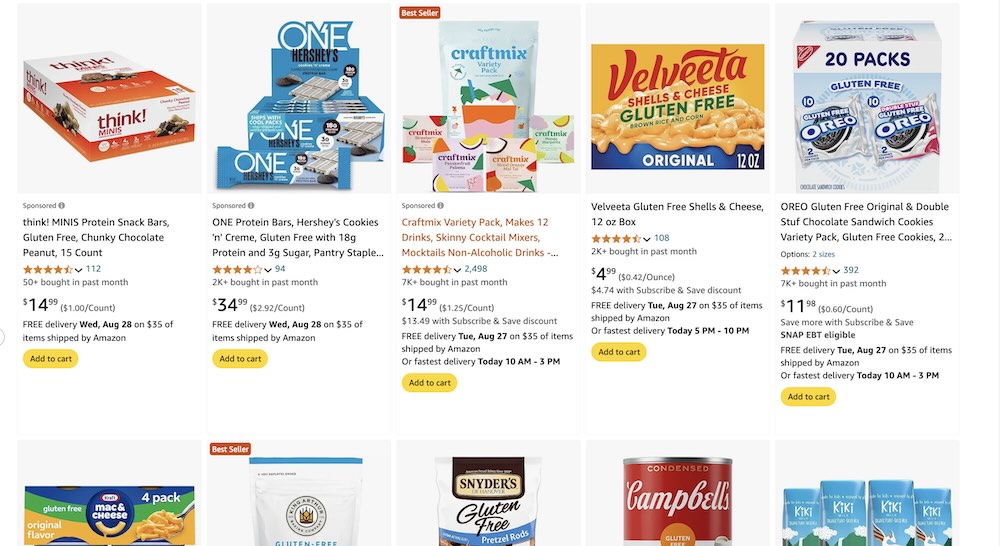
Task: Click the Sponsored info icon under Craftmix Variety Pack
Action: [x=441, y=205]
